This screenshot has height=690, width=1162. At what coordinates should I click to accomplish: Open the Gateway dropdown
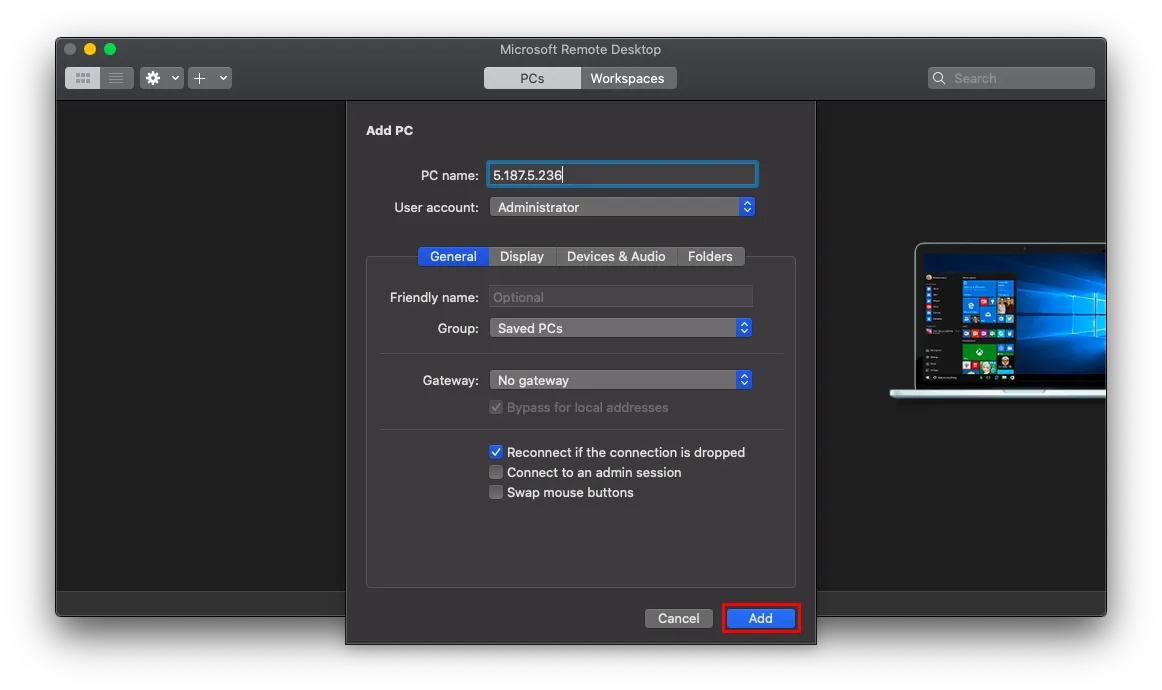[620, 380]
